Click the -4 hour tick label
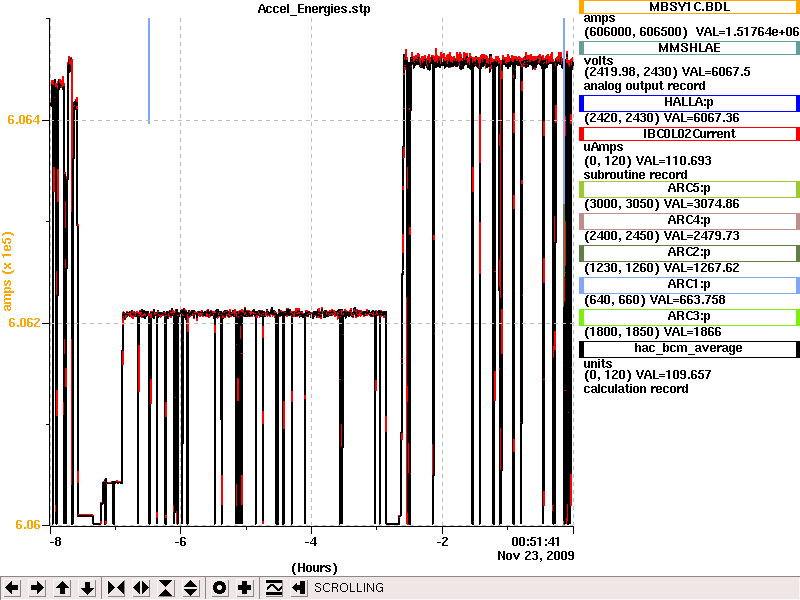800x600 pixels. [311, 542]
